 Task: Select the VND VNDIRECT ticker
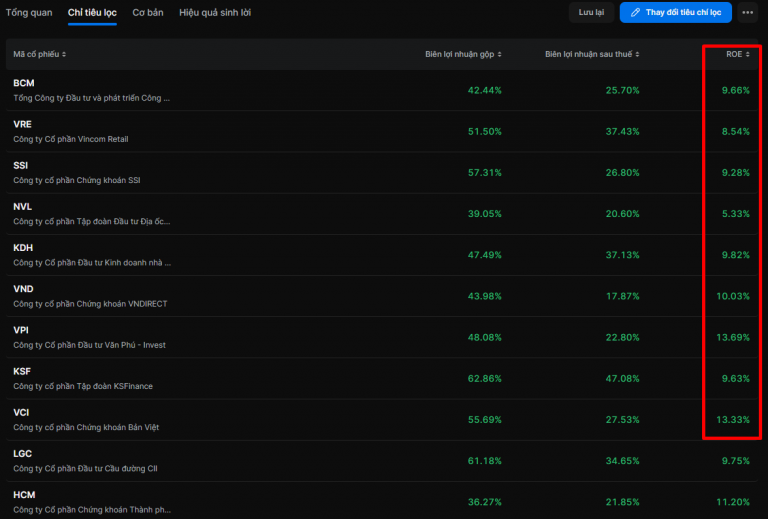click(x=23, y=289)
